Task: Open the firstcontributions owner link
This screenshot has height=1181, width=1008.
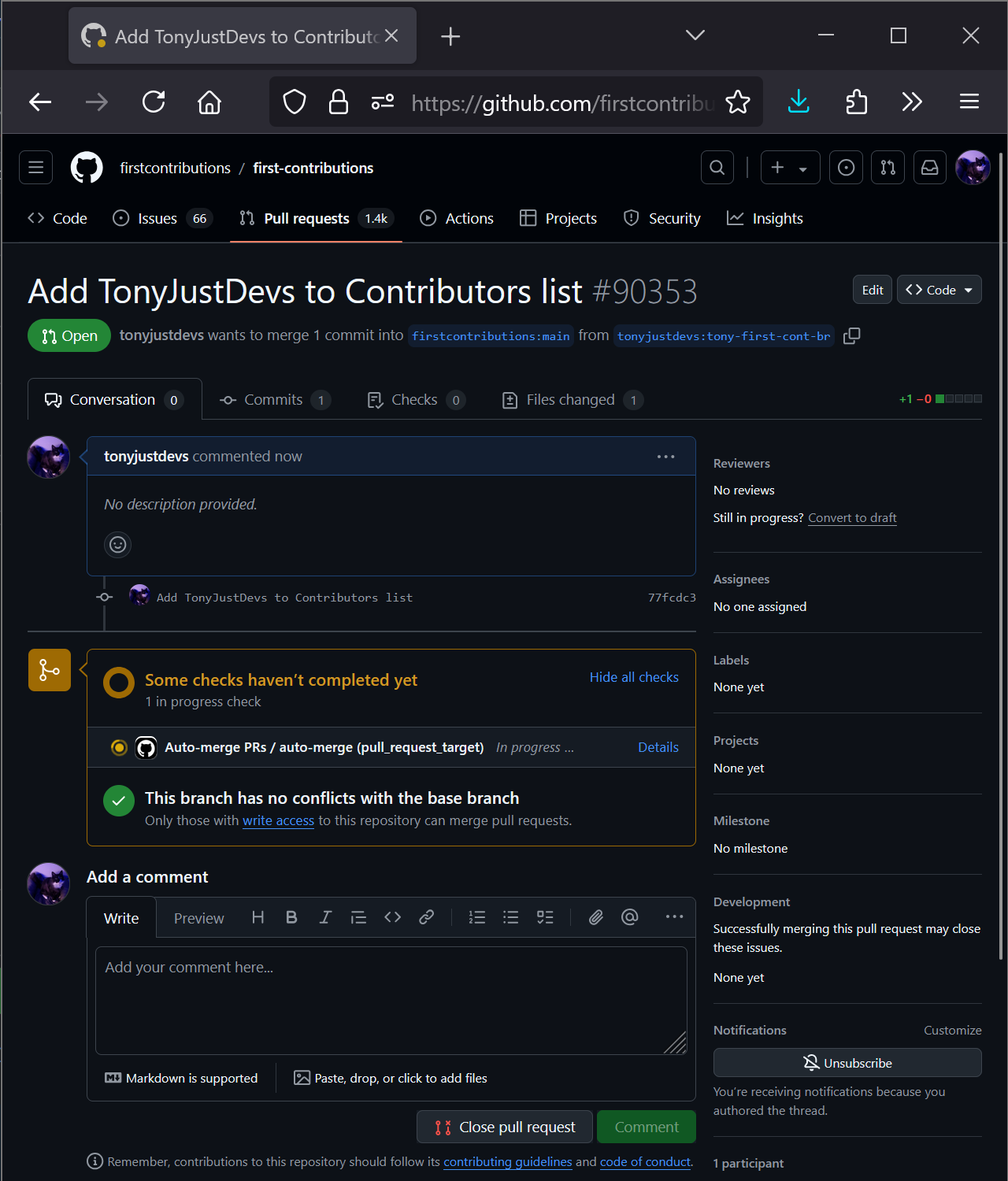Action: point(176,168)
